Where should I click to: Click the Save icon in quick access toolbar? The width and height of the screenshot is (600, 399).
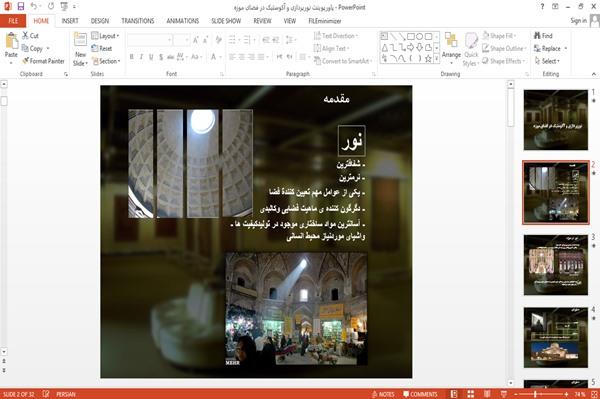(x=21, y=7)
